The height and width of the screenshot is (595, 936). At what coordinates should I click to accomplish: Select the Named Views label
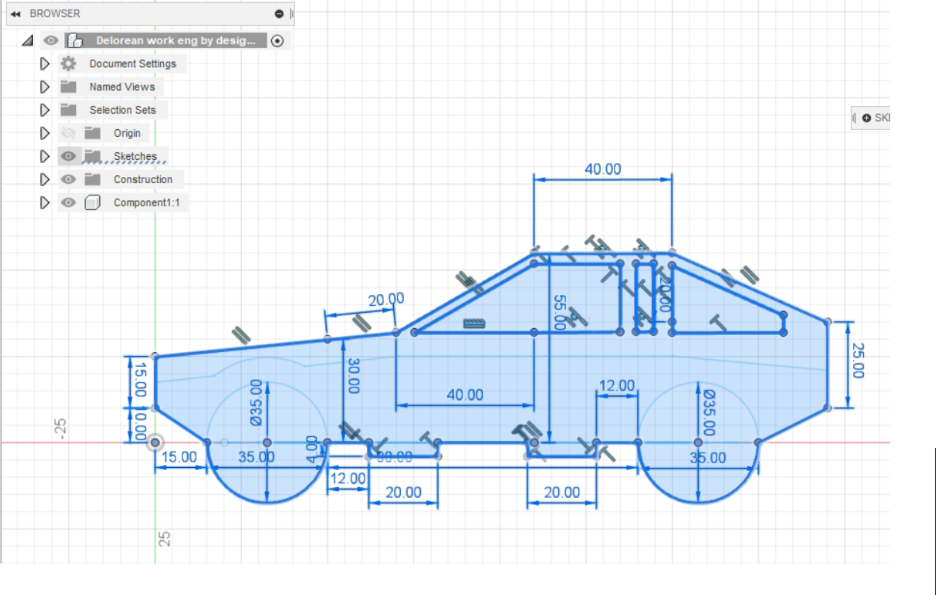click(122, 87)
